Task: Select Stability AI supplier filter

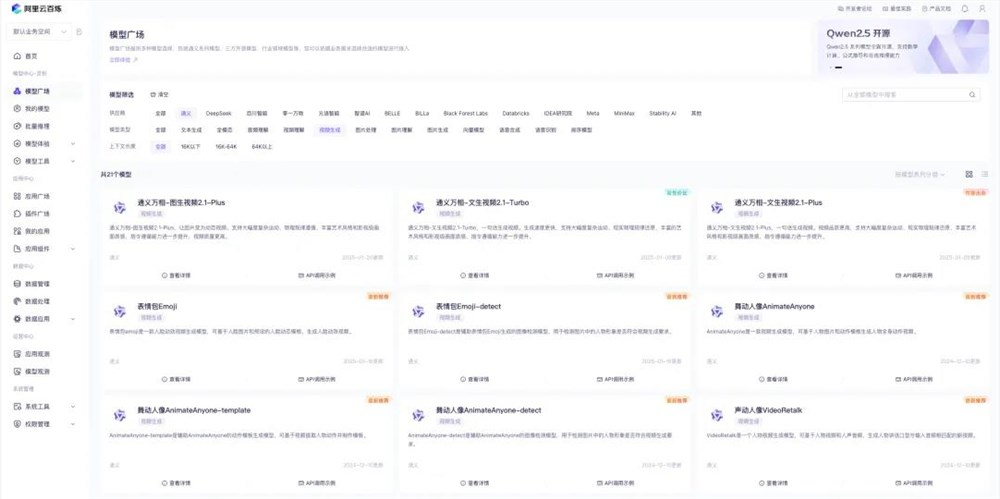Action: pyautogui.click(x=663, y=113)
